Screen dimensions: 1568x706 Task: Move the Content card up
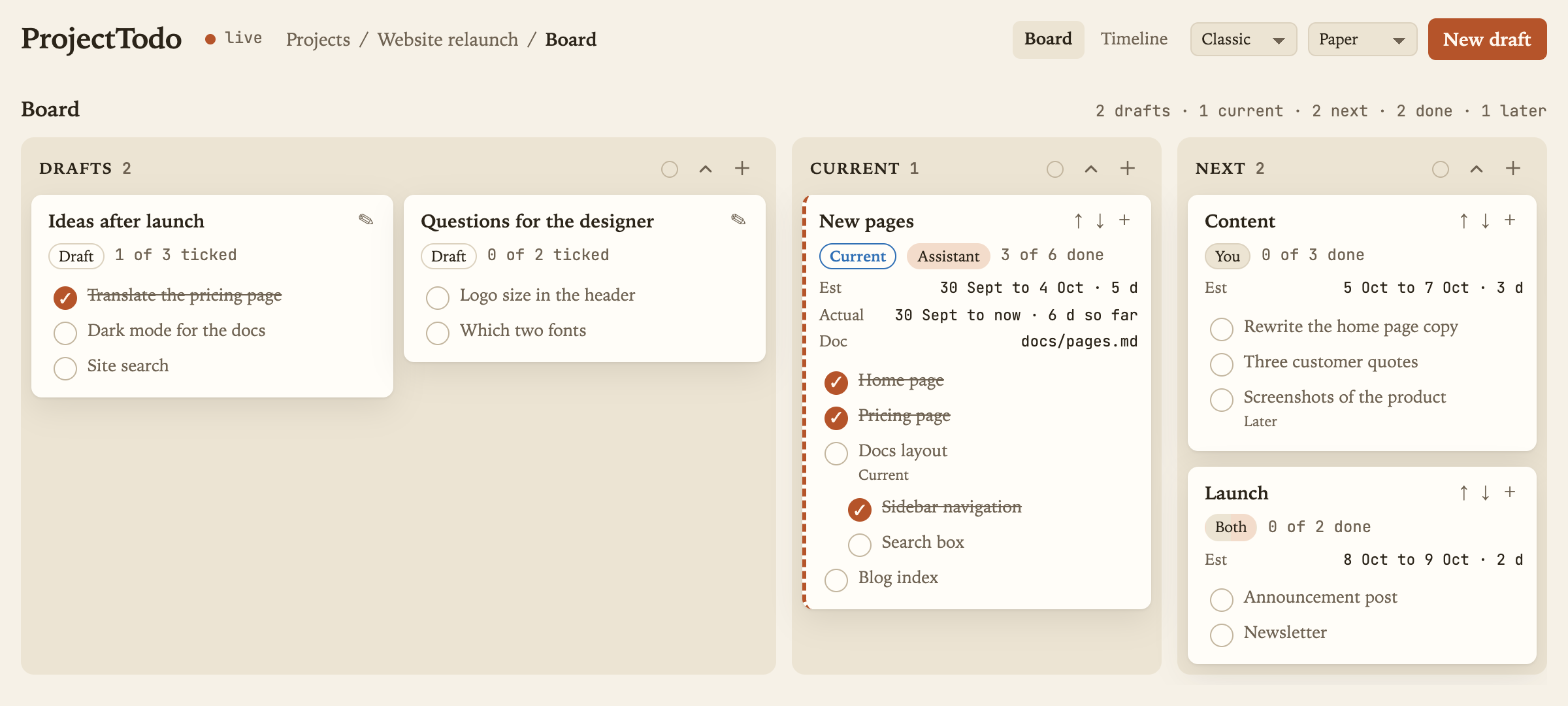[x=1464, y=221]
